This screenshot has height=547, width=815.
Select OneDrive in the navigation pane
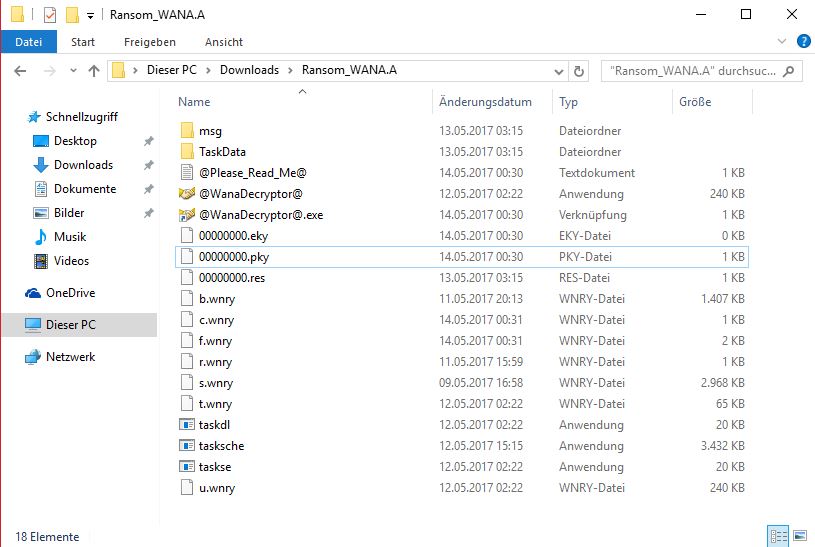pos(69,293)
